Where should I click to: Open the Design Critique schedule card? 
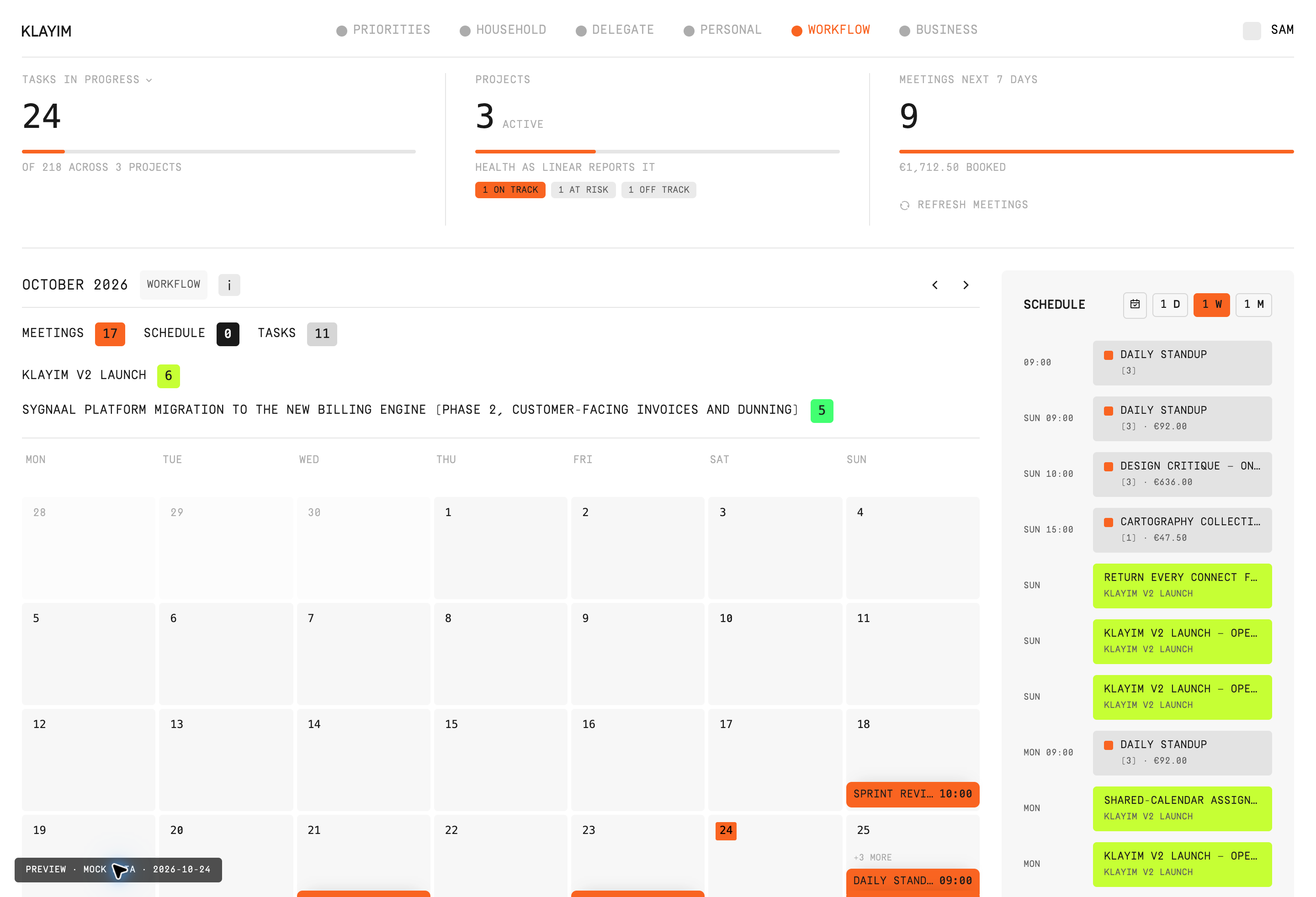pyautogui.click(x=1182, y=474)
